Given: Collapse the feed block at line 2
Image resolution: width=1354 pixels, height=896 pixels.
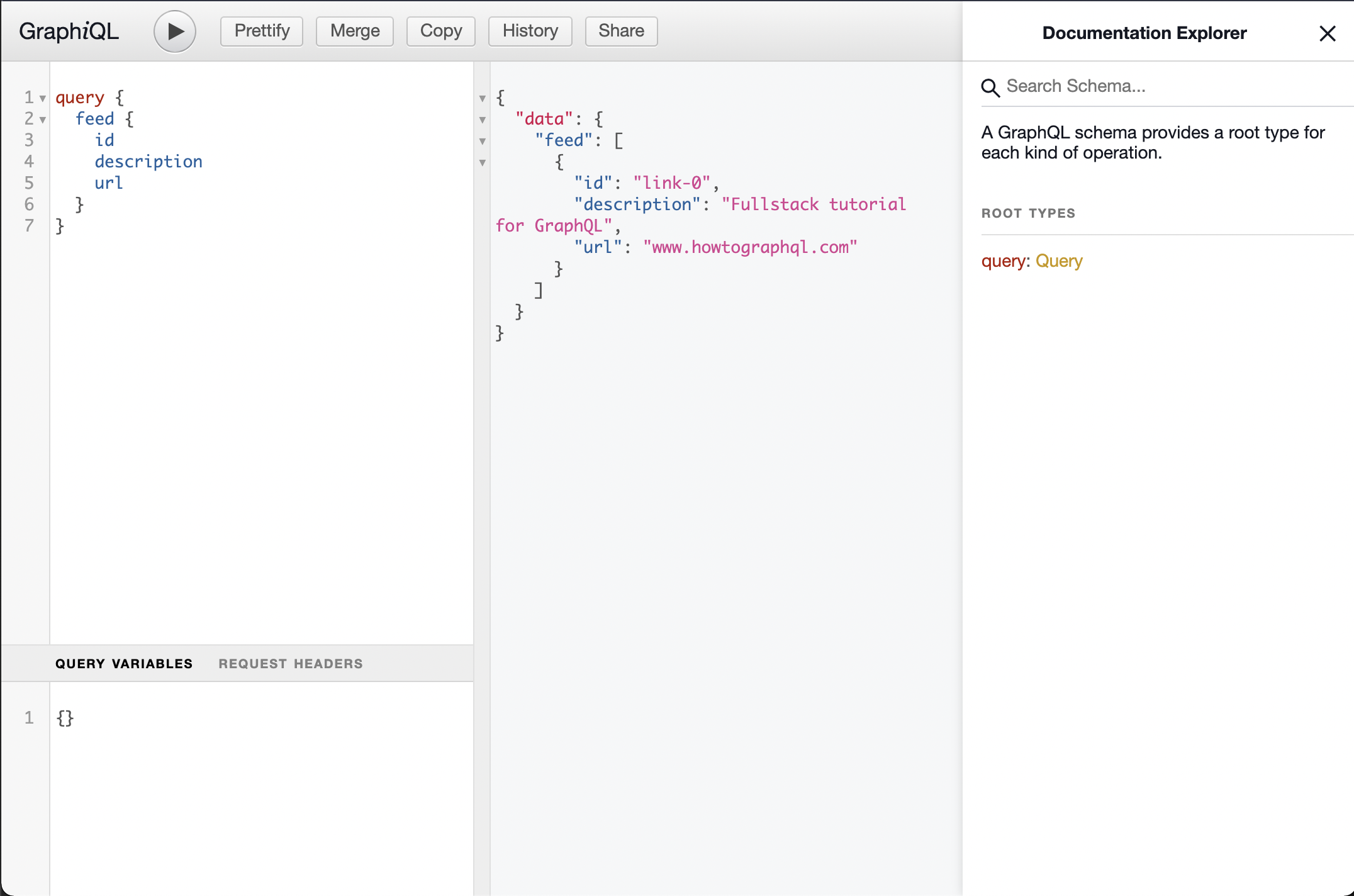Looking at the screenshot, I should click(x=43, y=120).
